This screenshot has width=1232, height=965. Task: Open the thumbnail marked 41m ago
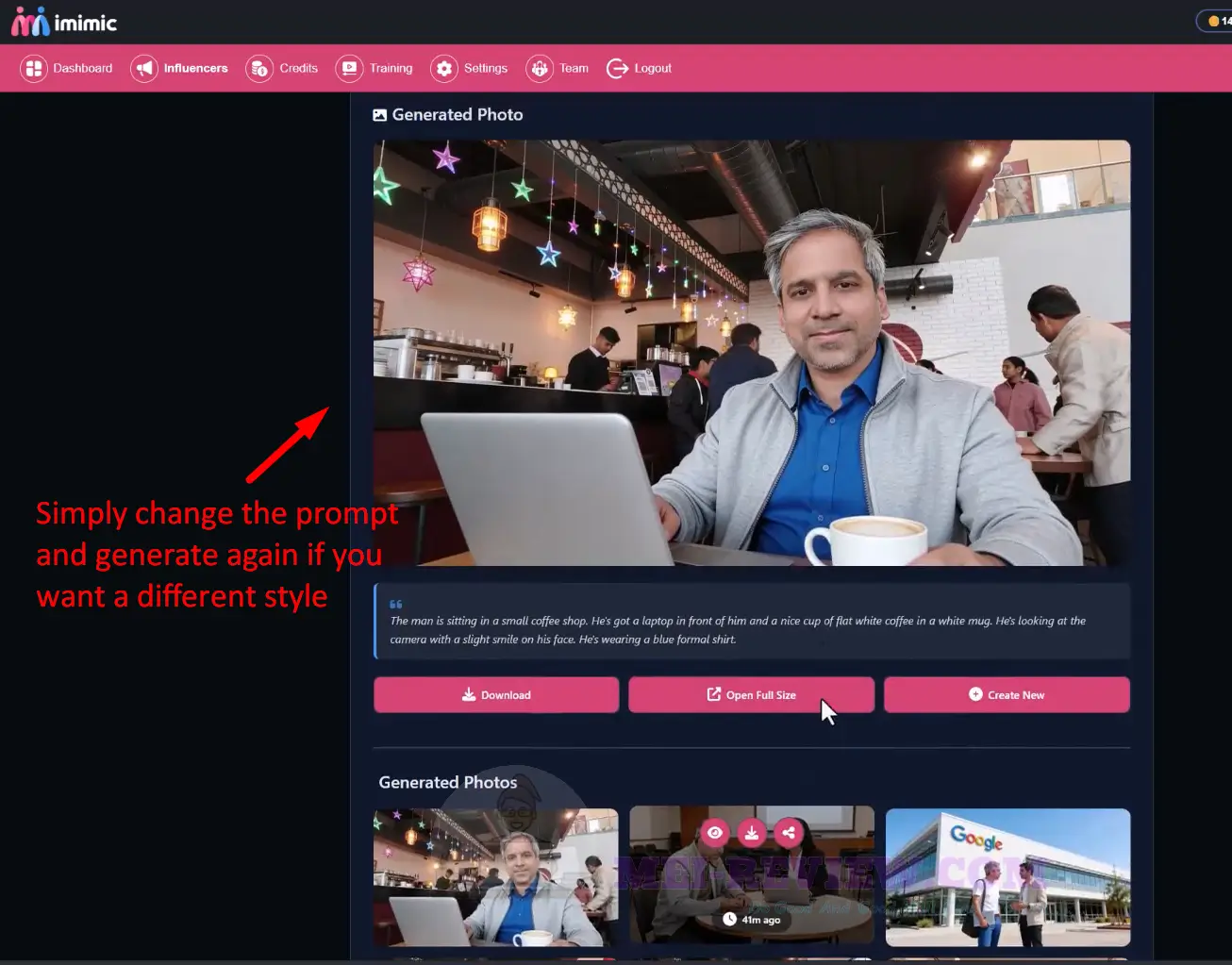pos(752,875)
